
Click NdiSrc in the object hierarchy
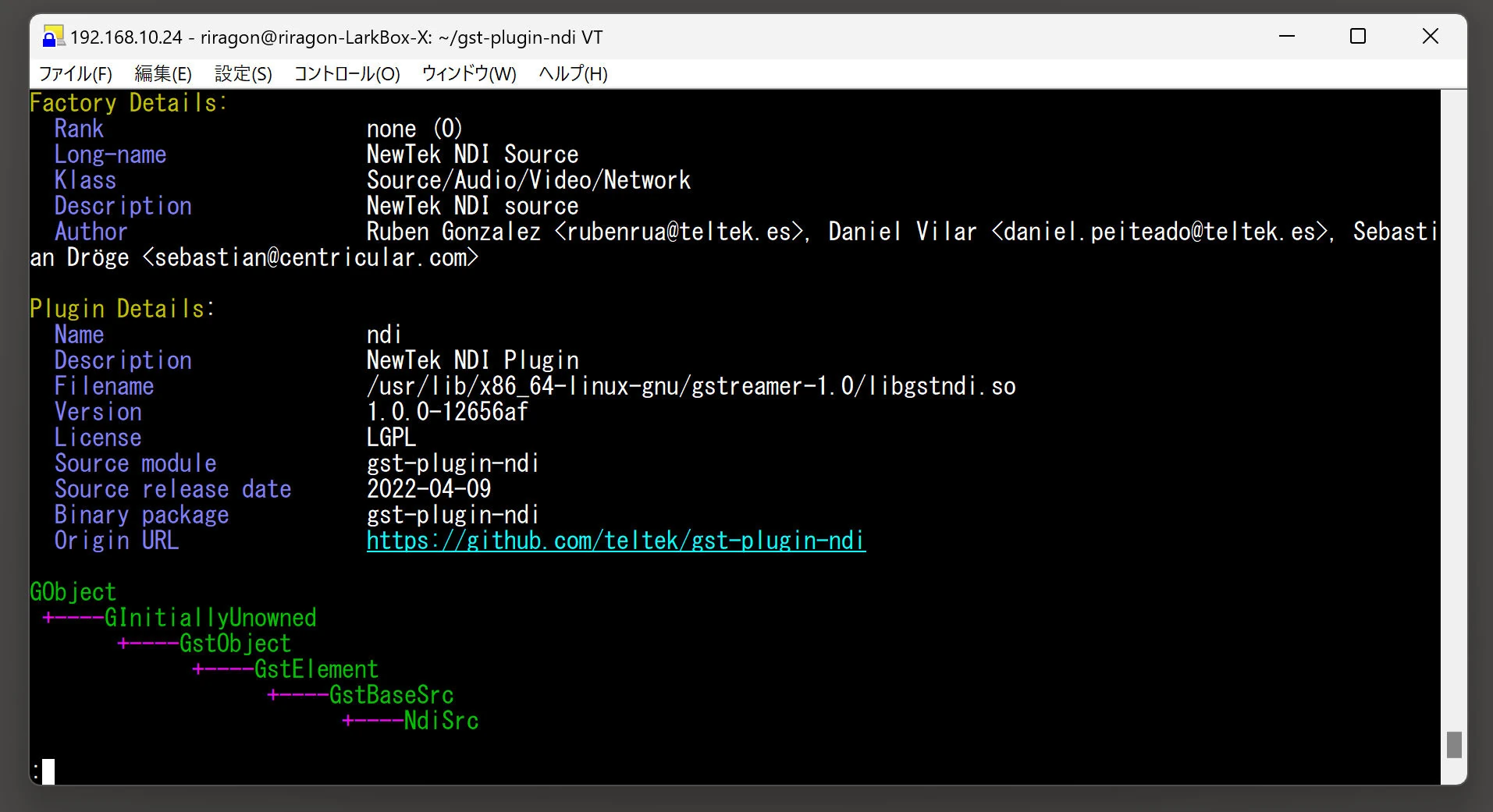441,721
